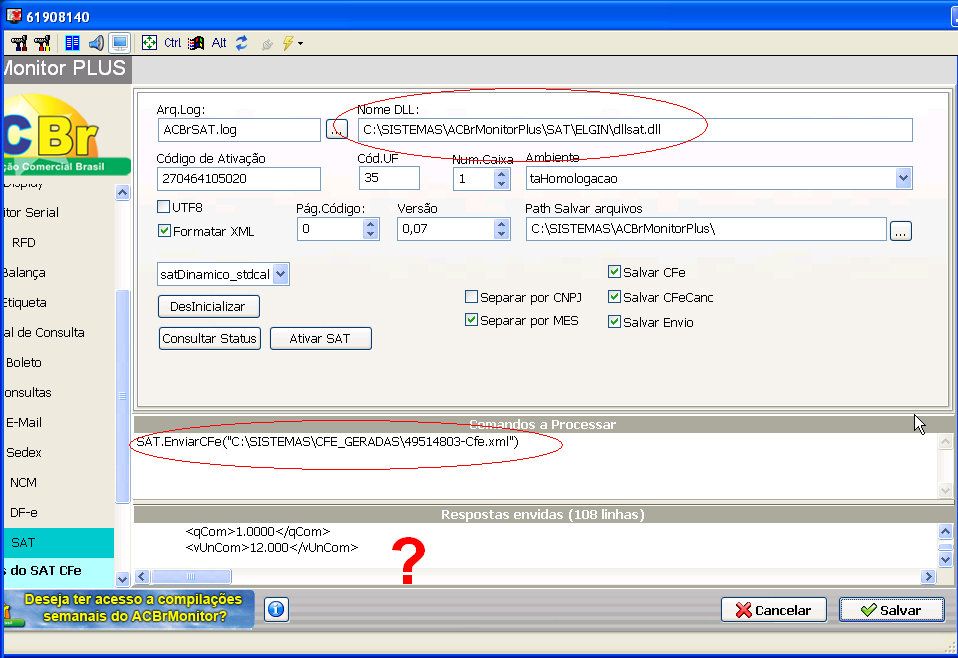Decrease the Num.Caixa spinner value
The width and height of the screenshot is (958, 658).
502,183
